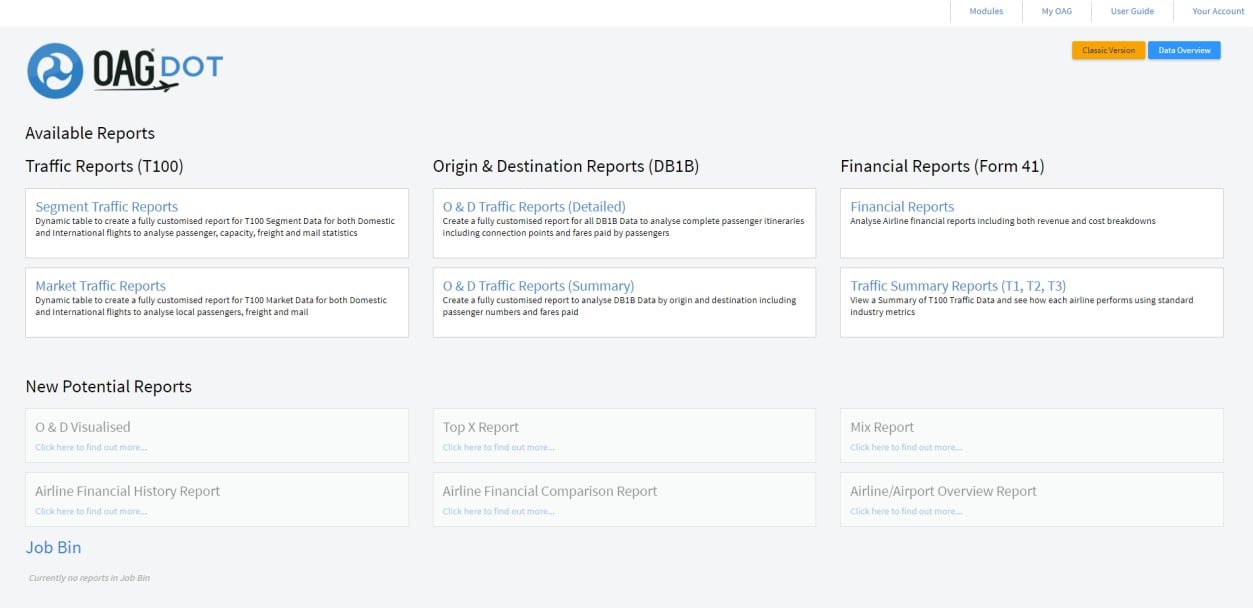This screenshot has width=1253, height=608.
Task: Open Segment Traffic Reports
Action: click(106, 207)
